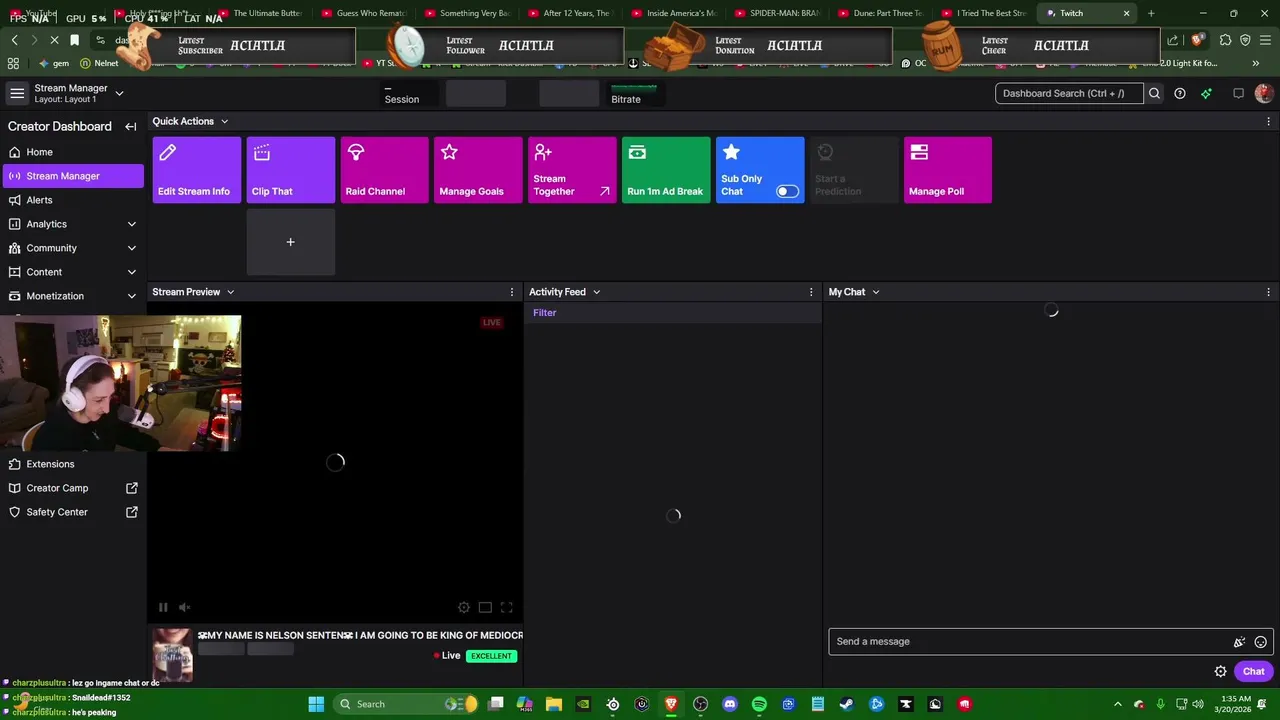Open Safety Center external link icon
This screenshot has width=1280, height=720.
coord(131,512)
